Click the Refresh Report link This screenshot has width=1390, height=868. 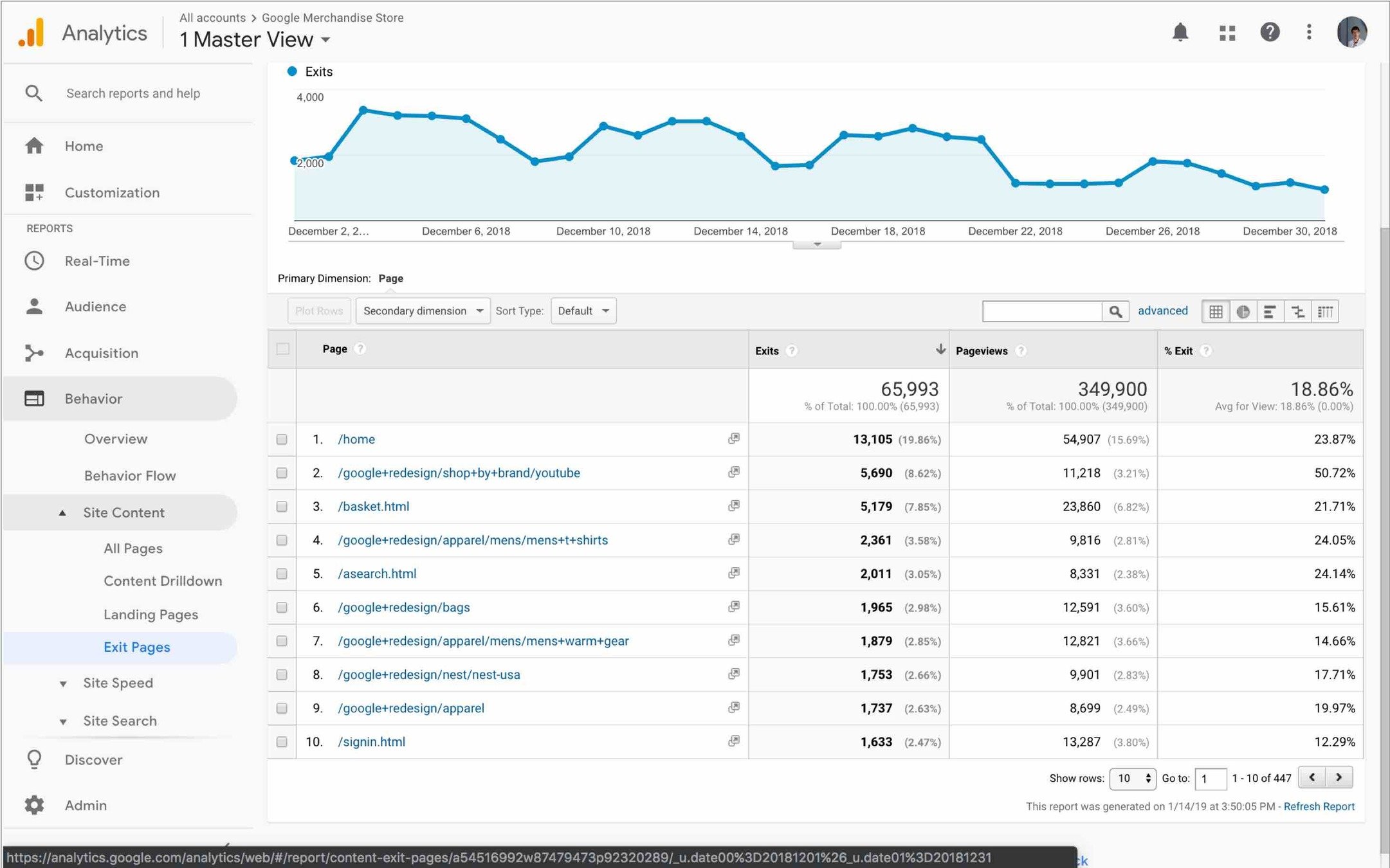pyautogui.click(x=1319, y=806)
